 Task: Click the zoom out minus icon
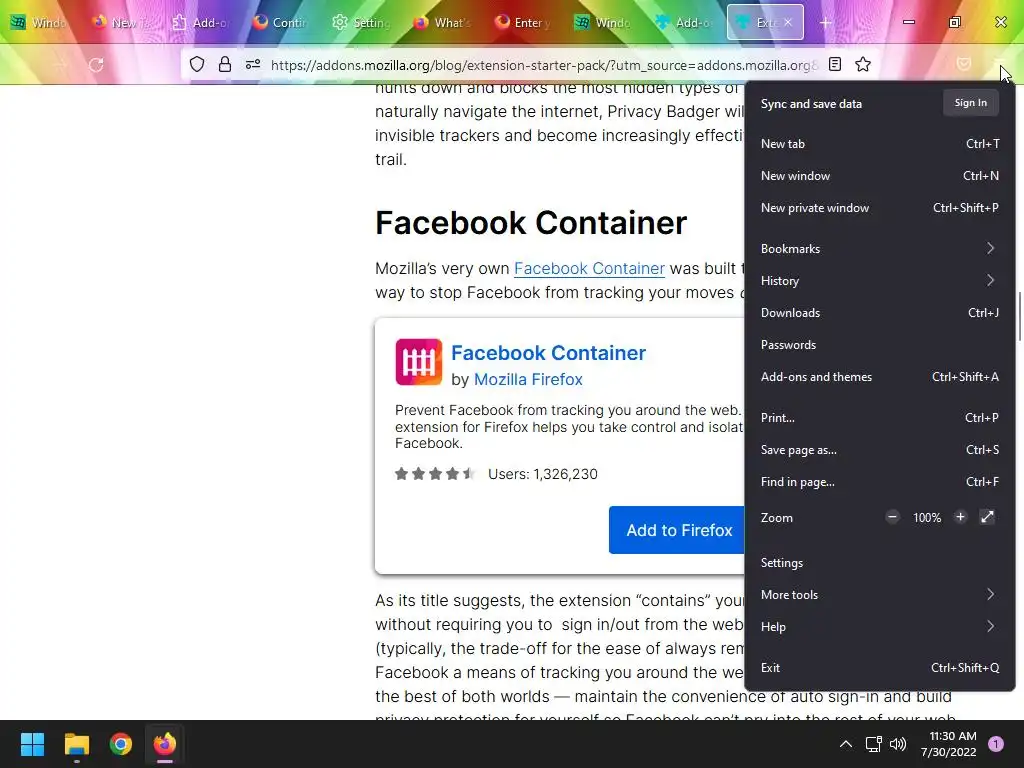(x=892, y=517)
